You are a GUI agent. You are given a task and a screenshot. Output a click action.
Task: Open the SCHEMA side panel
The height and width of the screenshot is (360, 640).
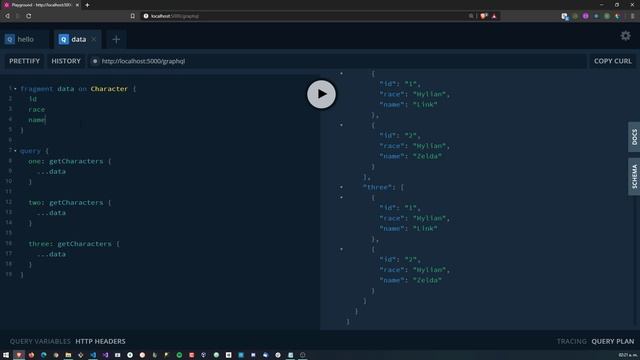[634, 176]
